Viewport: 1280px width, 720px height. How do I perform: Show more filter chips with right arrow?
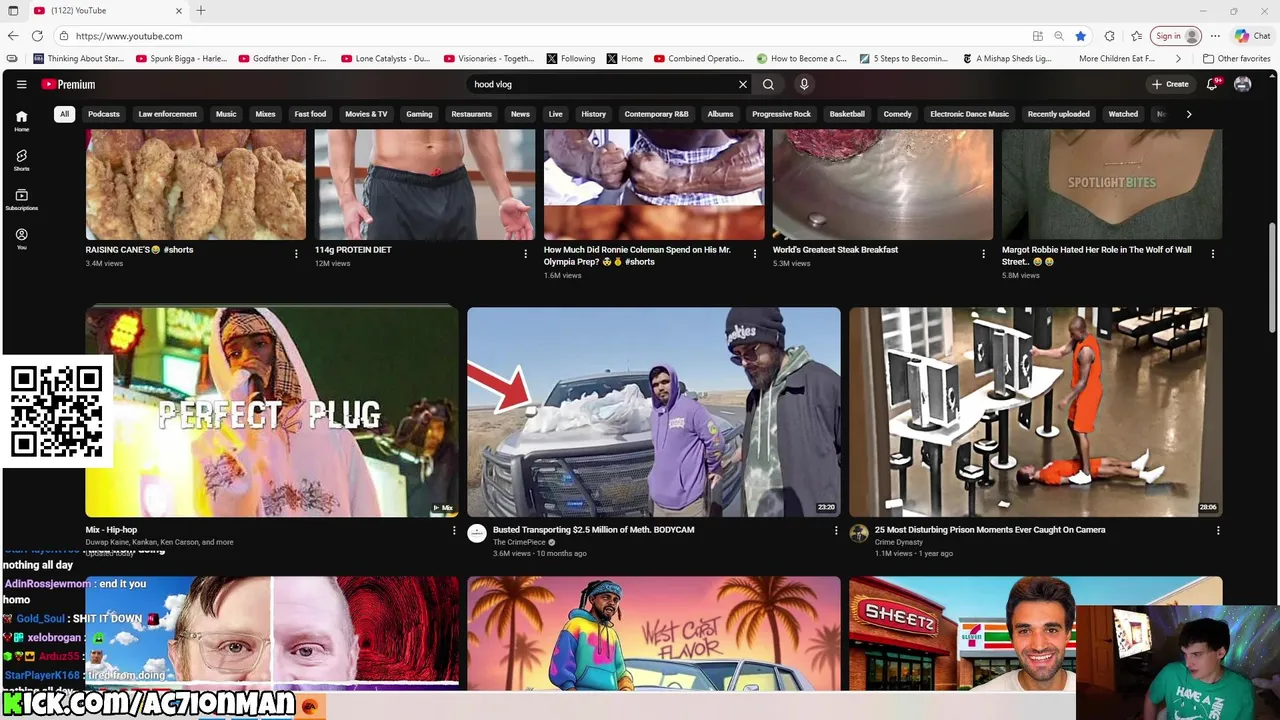click(1188, 114)
